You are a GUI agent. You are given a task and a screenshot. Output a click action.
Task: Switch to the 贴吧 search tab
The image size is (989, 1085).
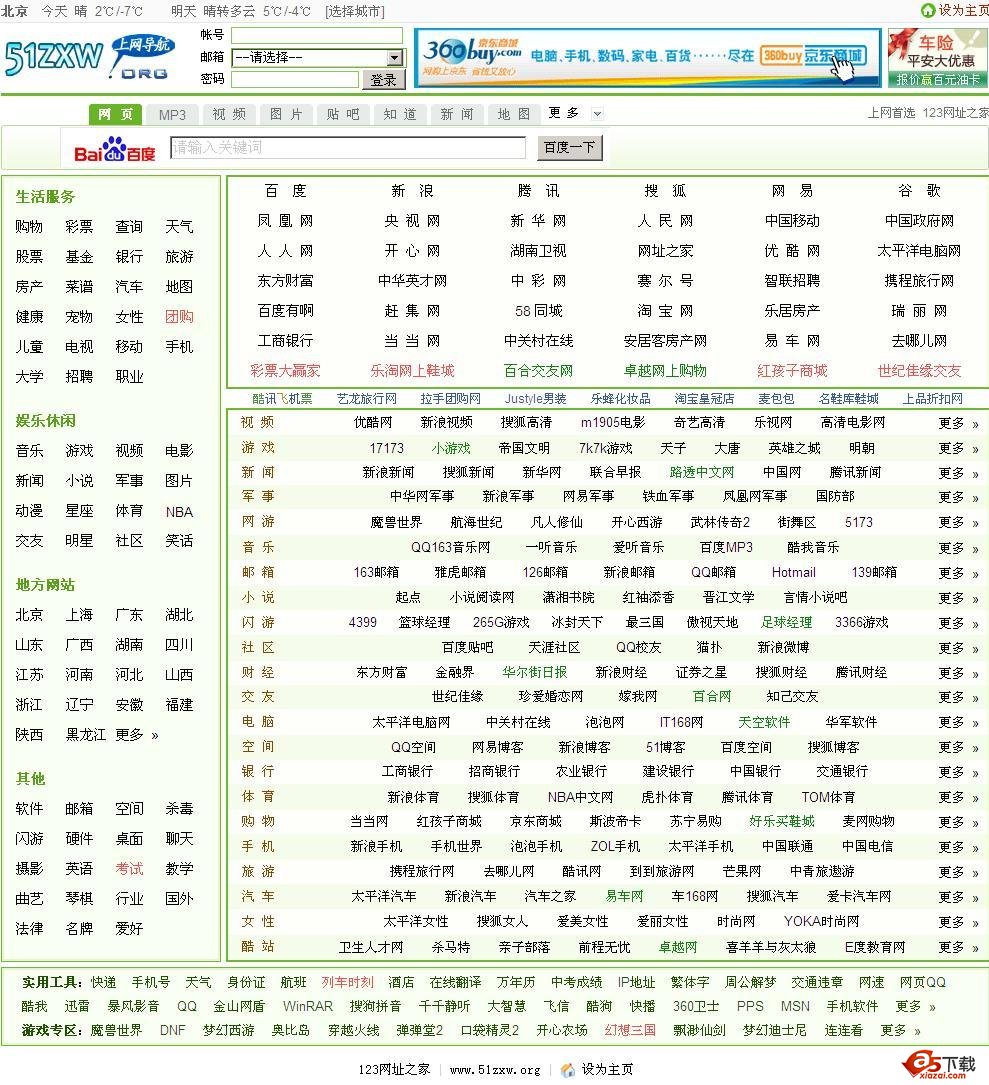[x=343, y=114]
